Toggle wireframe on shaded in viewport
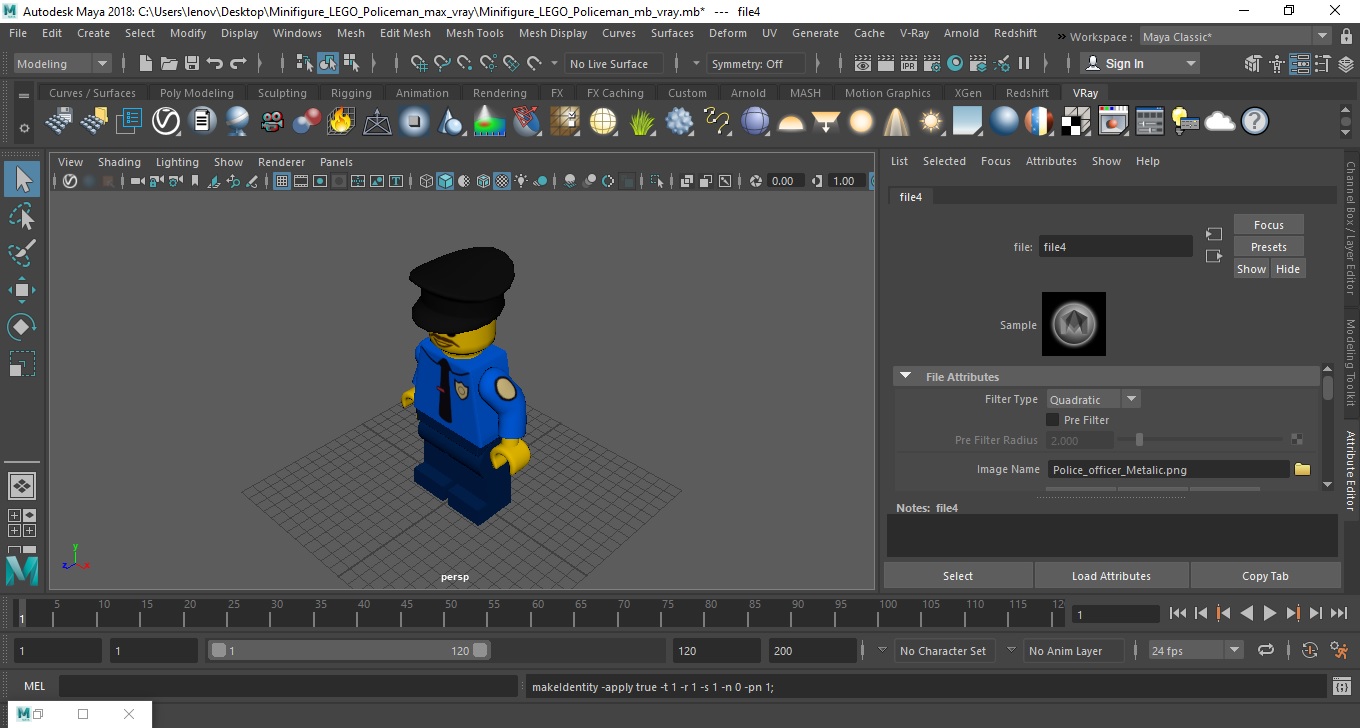1360x728 pixels. 483,181
